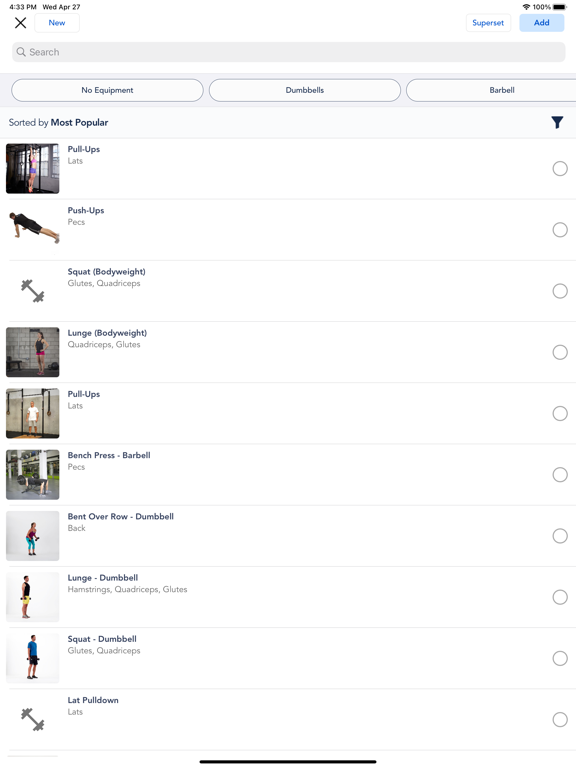Screen dimensions: 576x768
Task: Create a New exercise
Action: click(x=57, y=23)
